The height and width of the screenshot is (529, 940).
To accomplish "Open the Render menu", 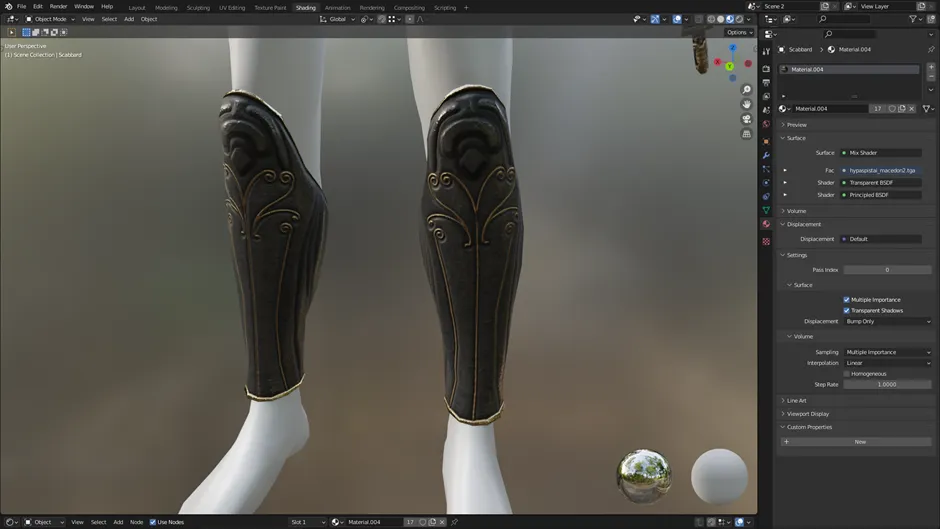I will [58, 6].
